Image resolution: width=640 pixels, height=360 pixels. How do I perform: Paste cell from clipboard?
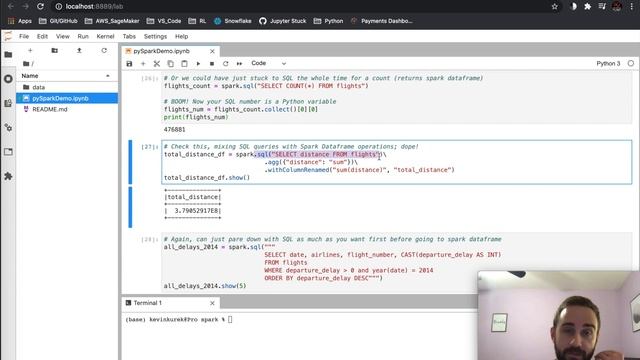click(184, 64)
